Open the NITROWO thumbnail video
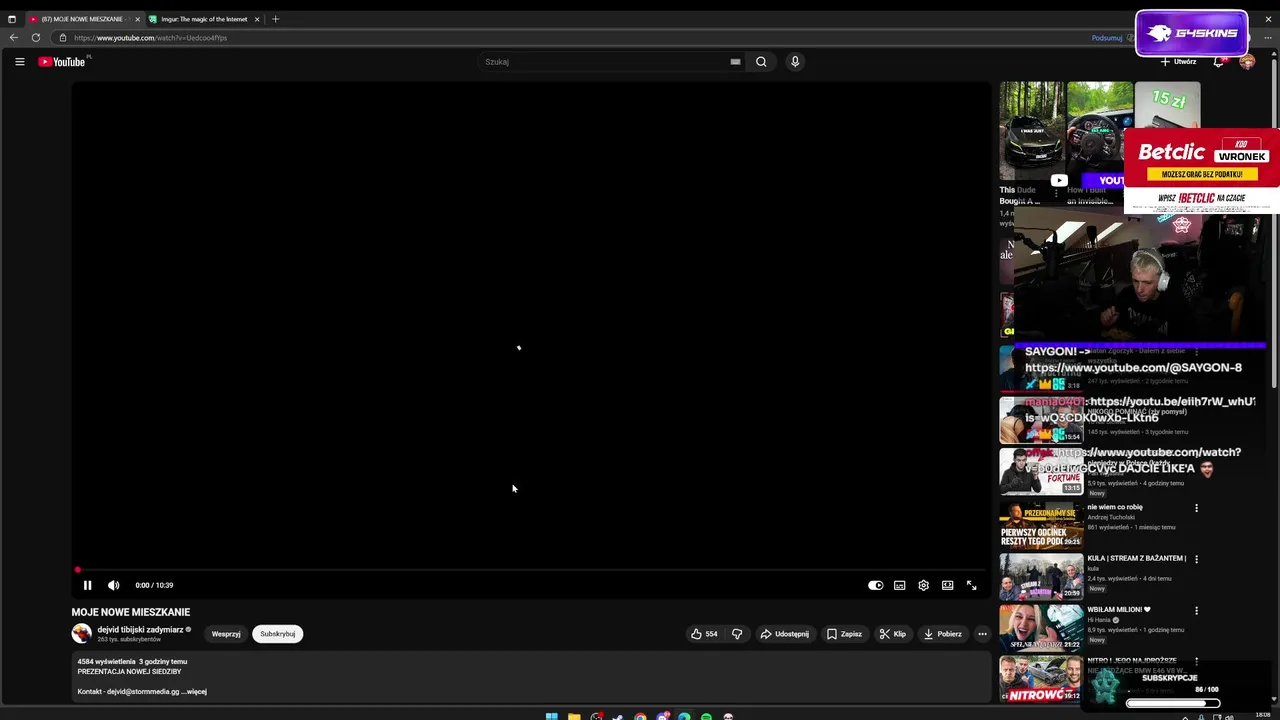This screenshot has width=1280, height=720. [x=1041, y=680]
